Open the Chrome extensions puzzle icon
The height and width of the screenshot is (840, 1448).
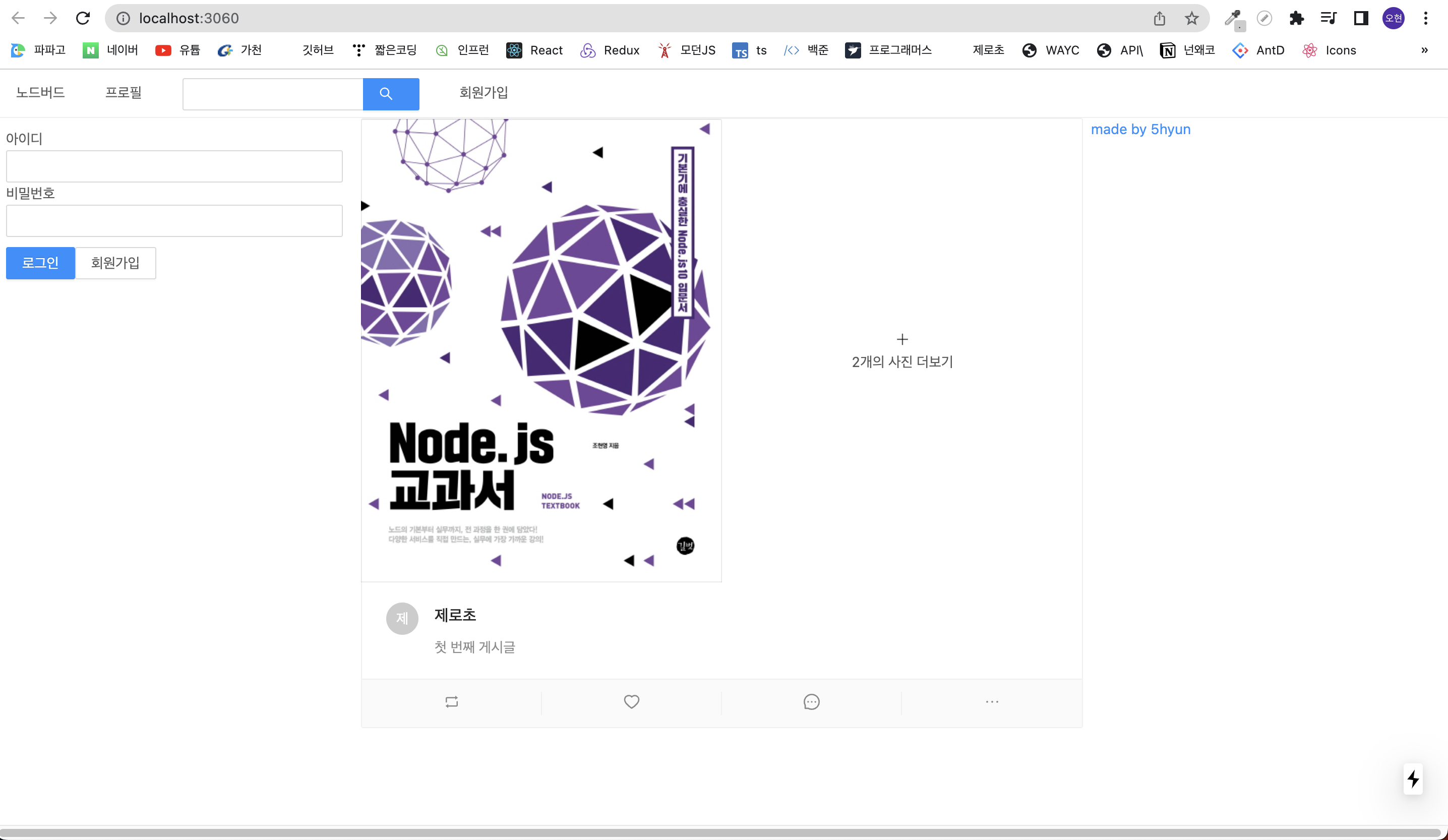click(1296, 18)
